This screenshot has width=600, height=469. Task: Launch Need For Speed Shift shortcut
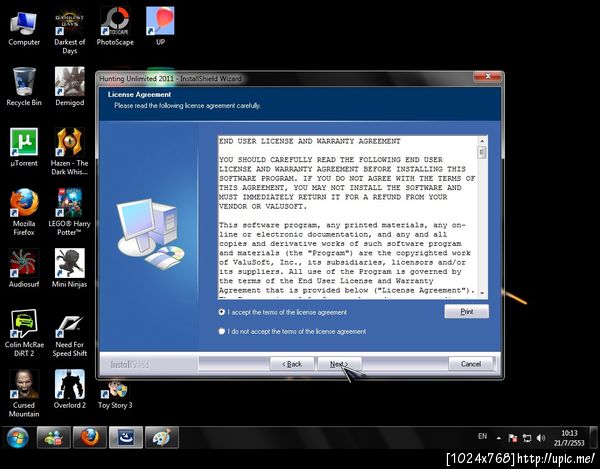coord(69,333)
